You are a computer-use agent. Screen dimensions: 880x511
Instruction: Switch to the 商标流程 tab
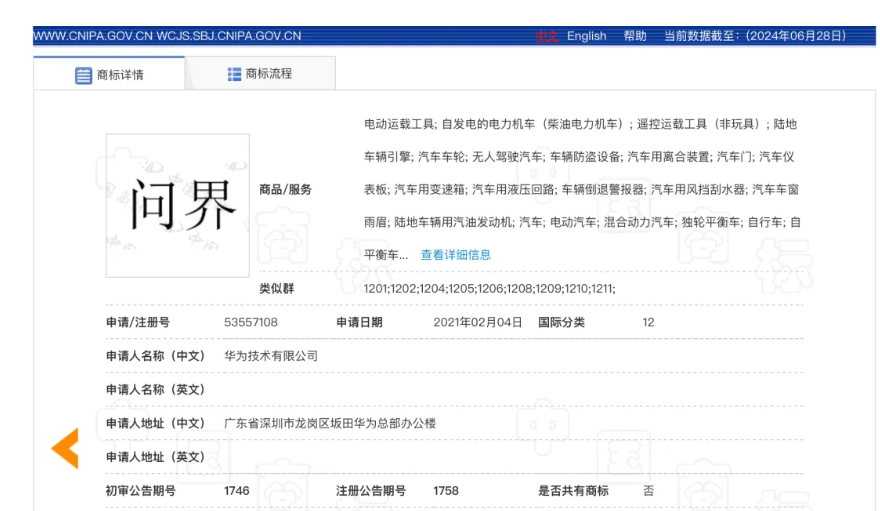click(260, 73)
